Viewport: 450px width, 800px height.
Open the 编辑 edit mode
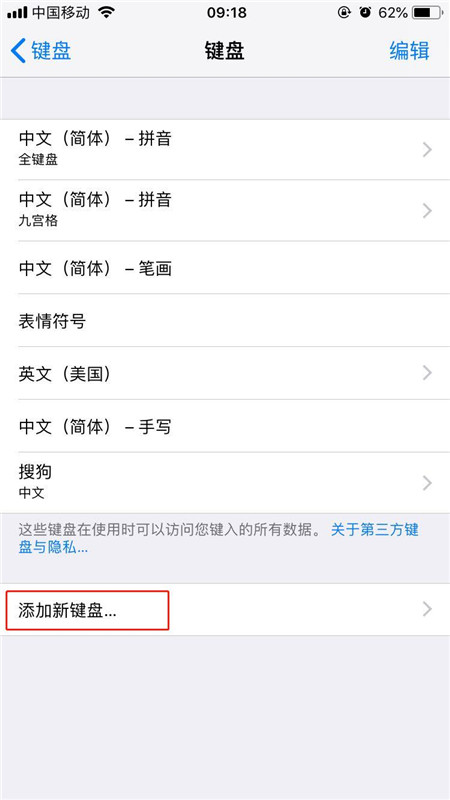[410, 51]
